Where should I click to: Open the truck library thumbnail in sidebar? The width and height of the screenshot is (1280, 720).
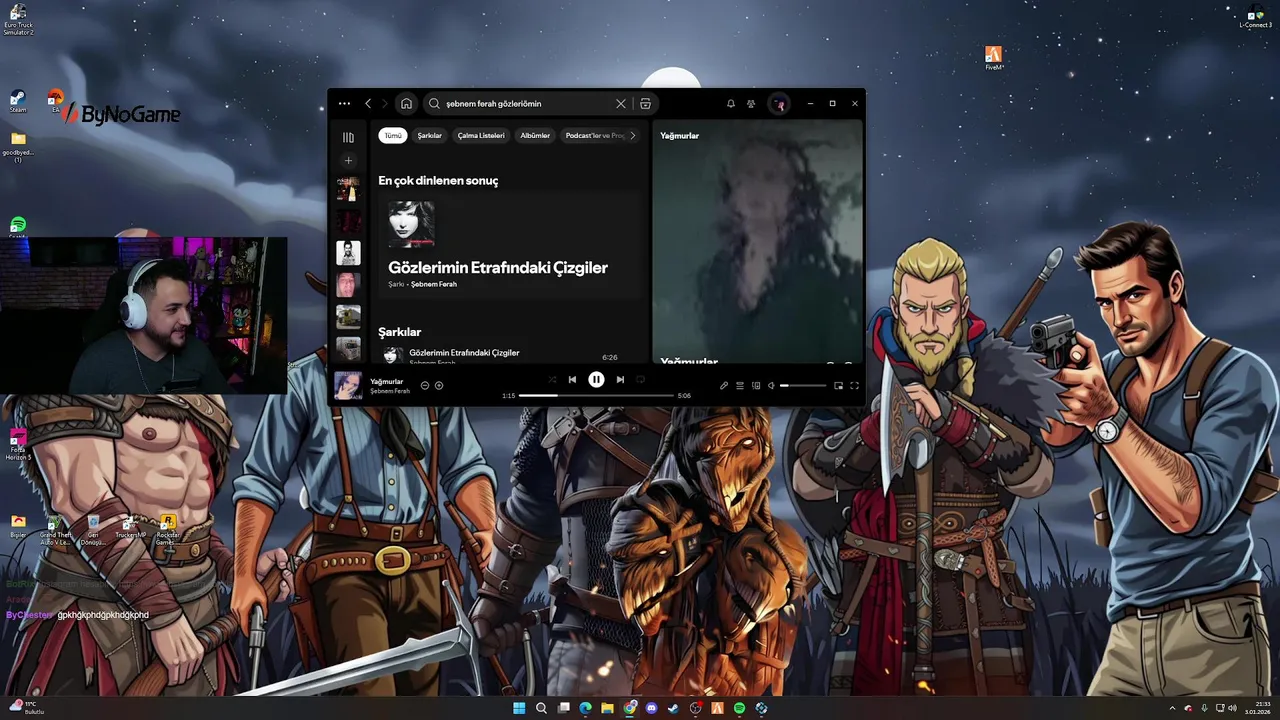[348, 317]
